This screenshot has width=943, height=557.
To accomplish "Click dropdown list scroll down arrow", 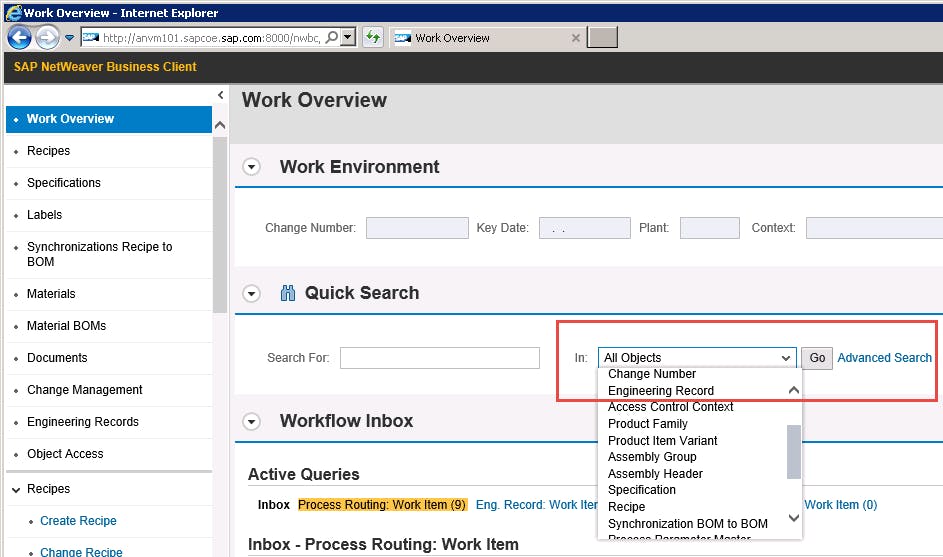I will [x=794, y=517].
